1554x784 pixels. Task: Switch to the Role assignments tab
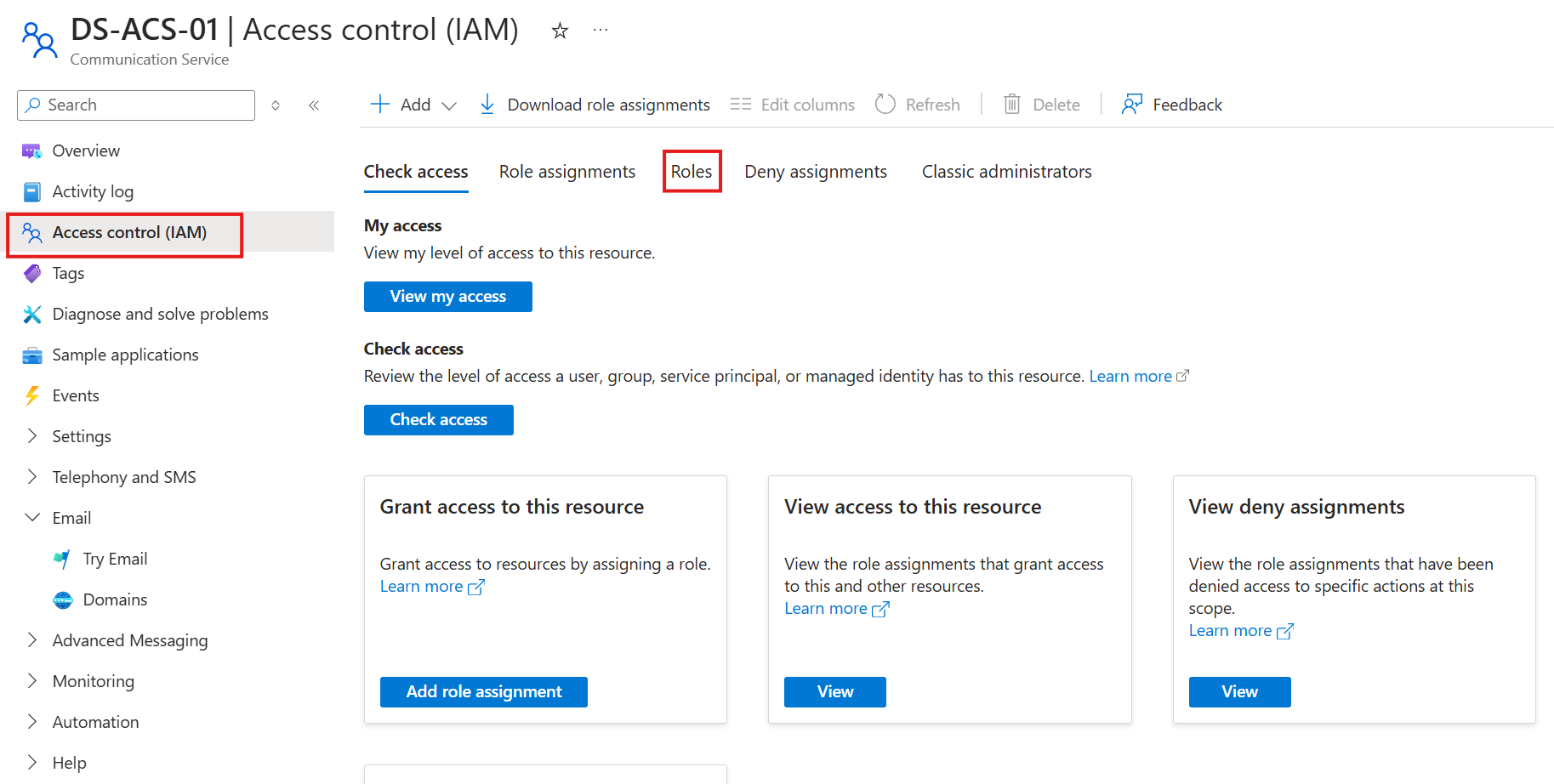tap(566, 172)
